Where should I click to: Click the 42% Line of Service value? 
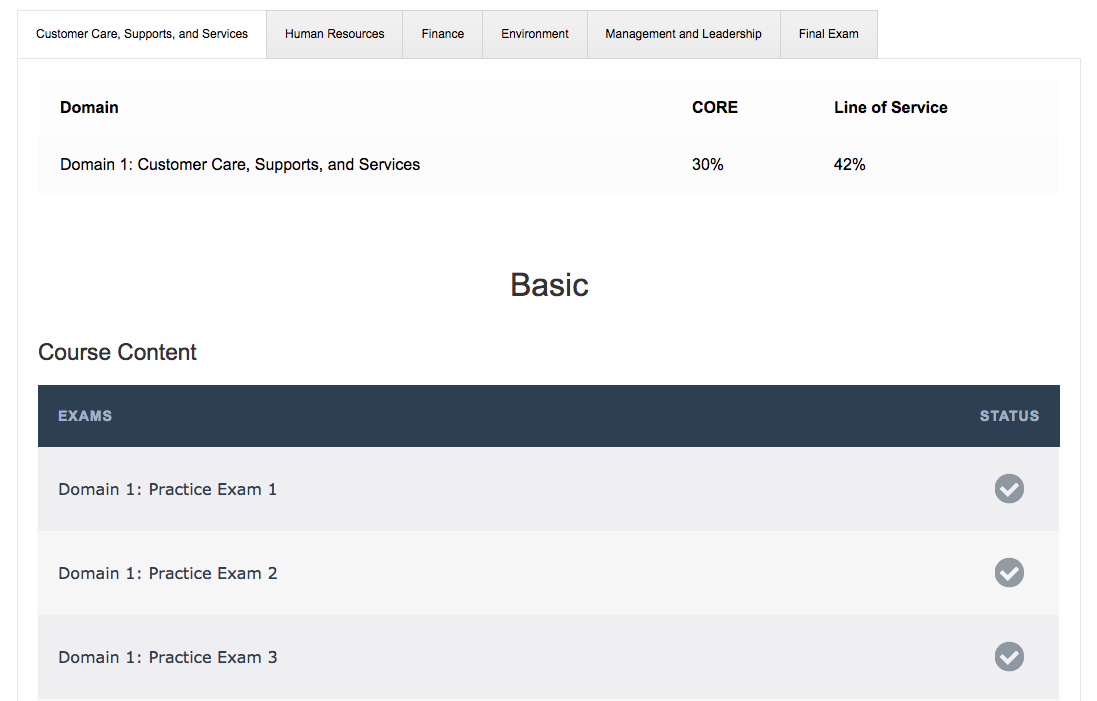click(849, 164)
